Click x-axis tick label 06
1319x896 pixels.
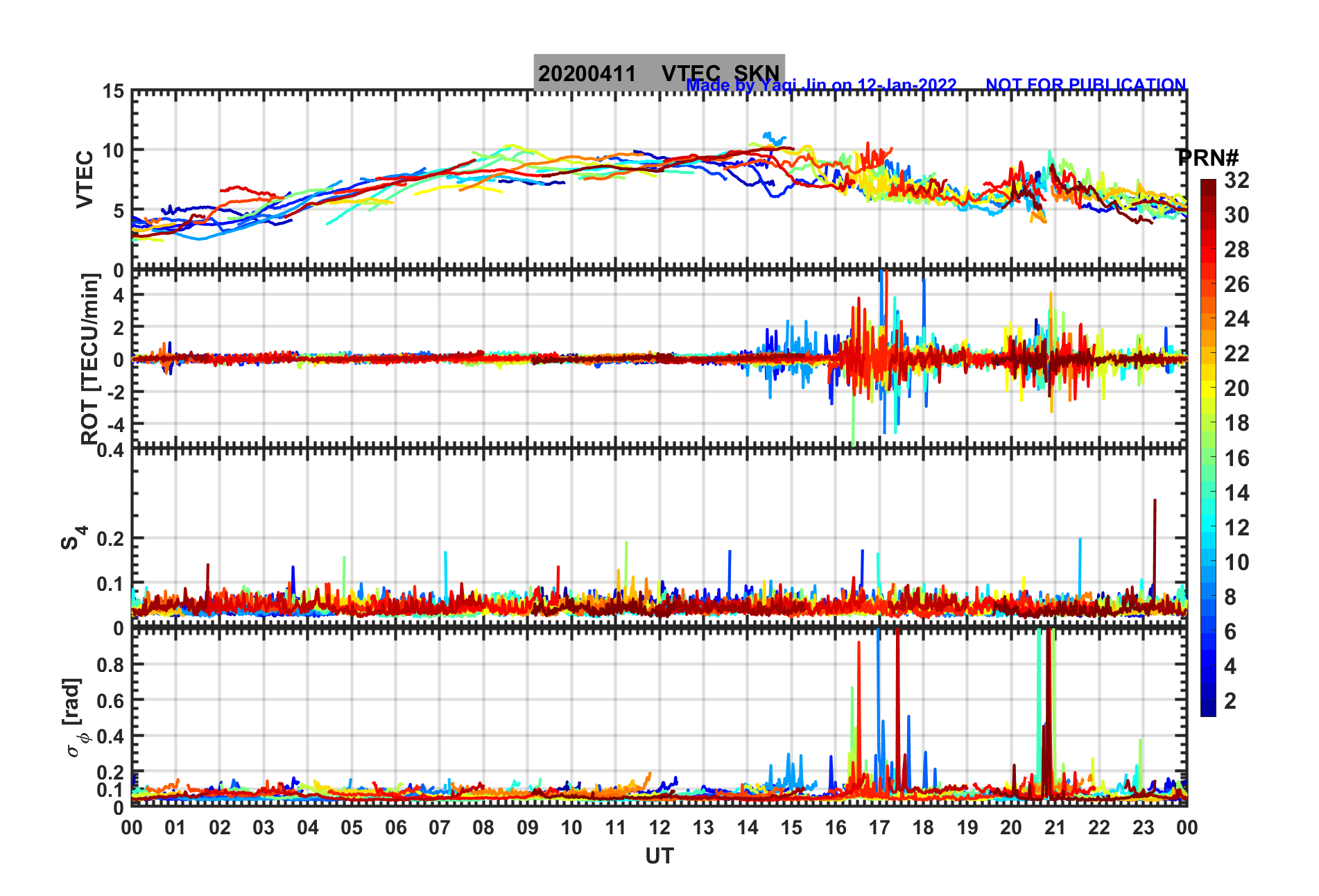pyautogui.click(x=396, y=827)
